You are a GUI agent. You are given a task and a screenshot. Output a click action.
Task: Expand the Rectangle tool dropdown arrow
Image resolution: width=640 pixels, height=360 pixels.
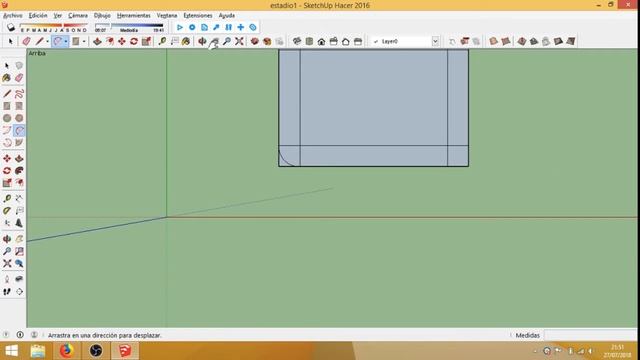pyautogui.click(x=84, y=41)
